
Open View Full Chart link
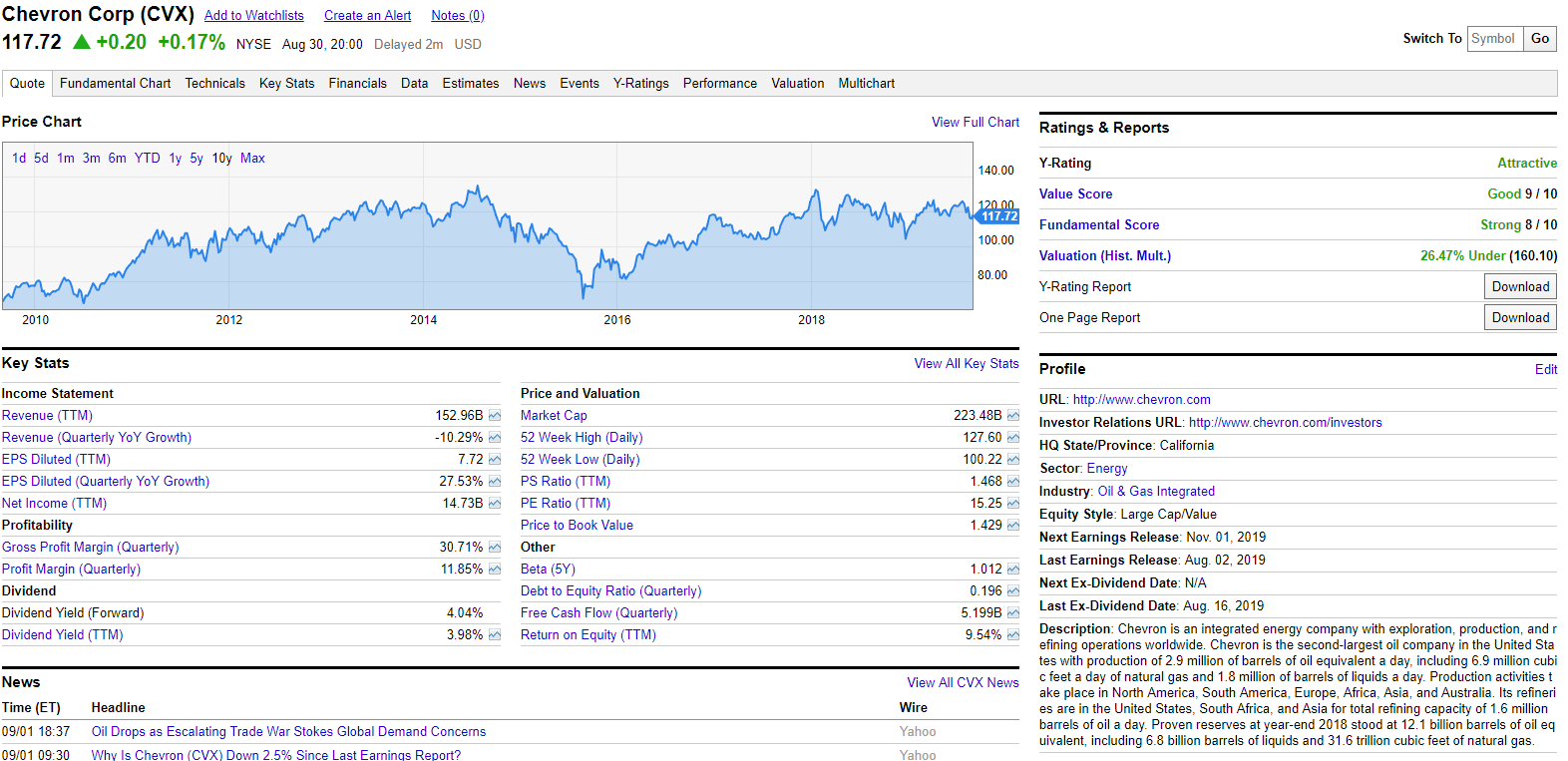point(976,123)
